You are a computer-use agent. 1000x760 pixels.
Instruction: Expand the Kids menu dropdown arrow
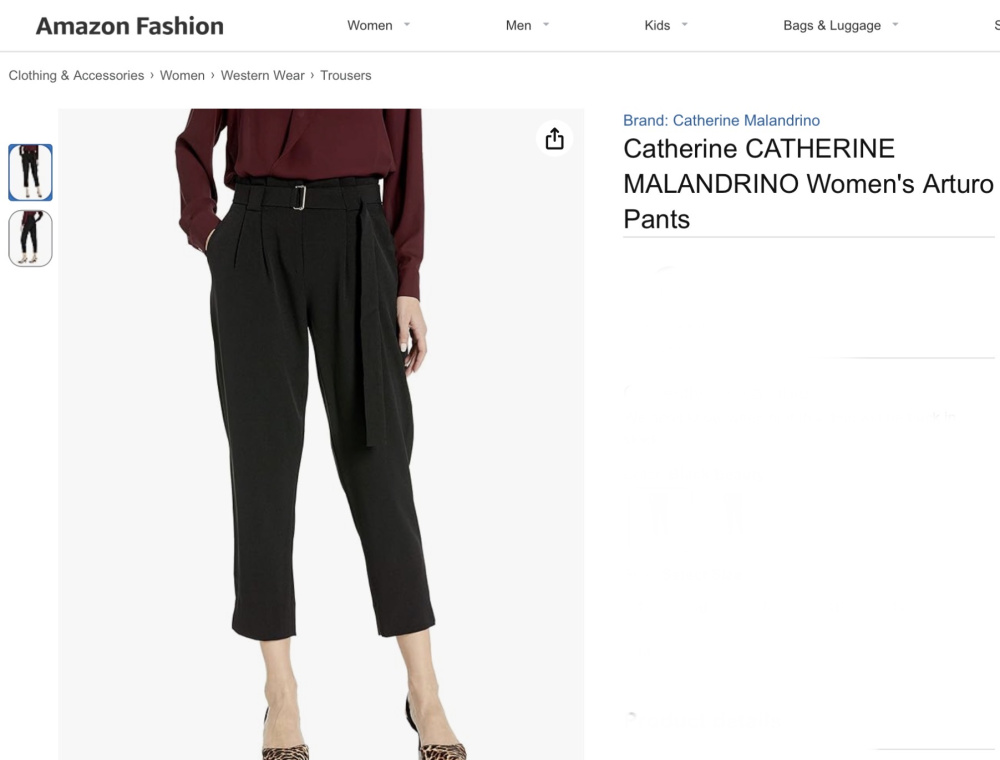(685, 25)
